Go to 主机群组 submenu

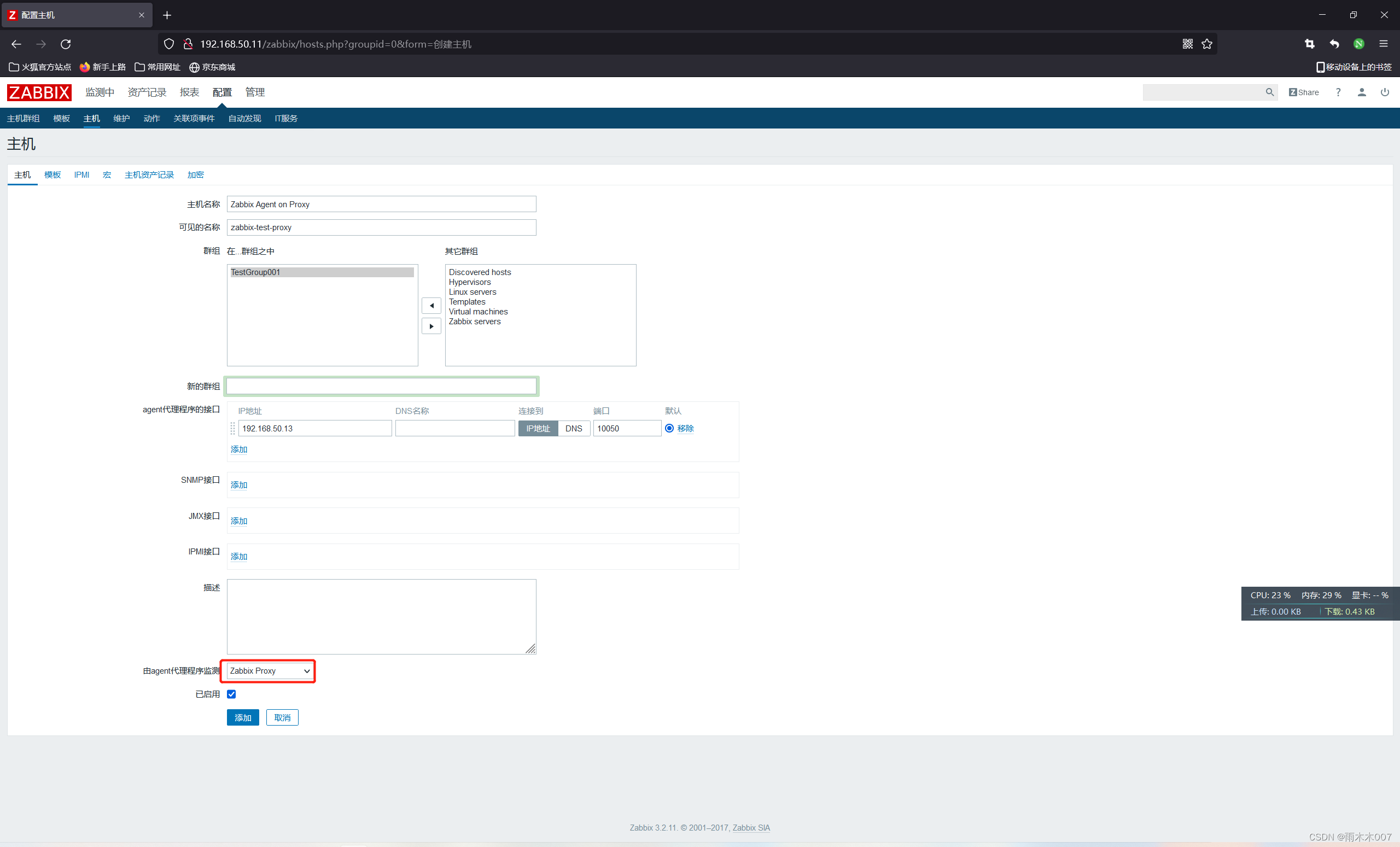tap(24, 118)
